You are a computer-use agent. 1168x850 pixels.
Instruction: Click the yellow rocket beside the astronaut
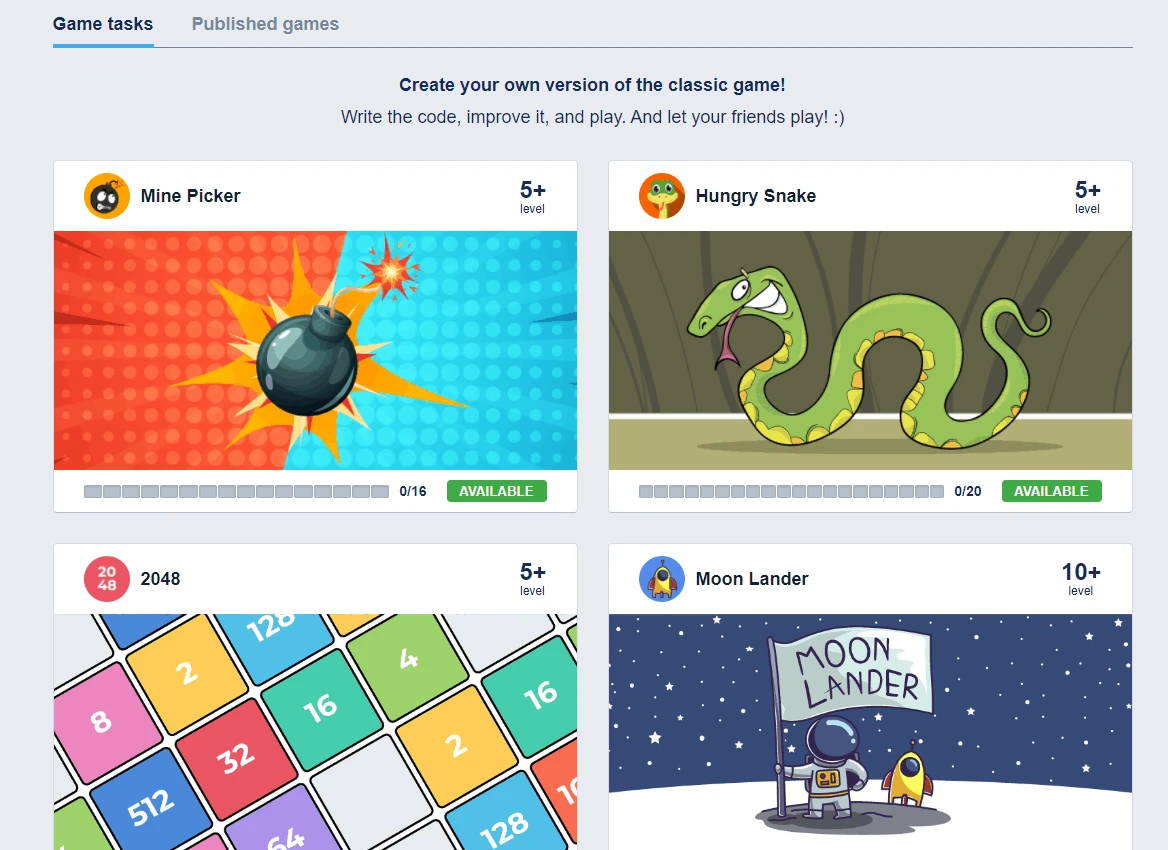click(x=909, y=778)
